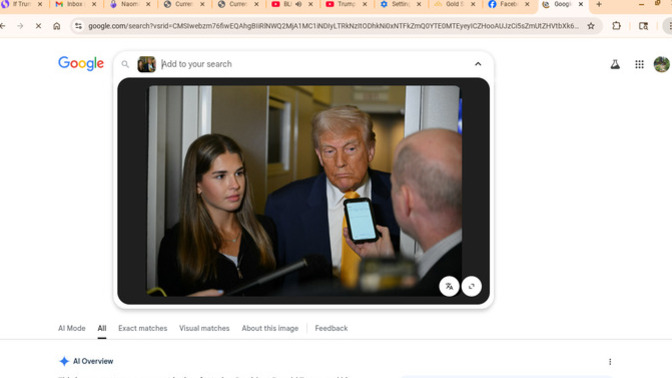Open the About this image tab

270,328
